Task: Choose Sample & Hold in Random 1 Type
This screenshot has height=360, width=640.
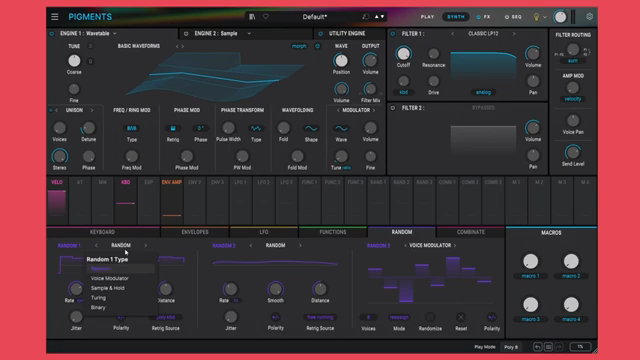Action: [x=107, y=288]
